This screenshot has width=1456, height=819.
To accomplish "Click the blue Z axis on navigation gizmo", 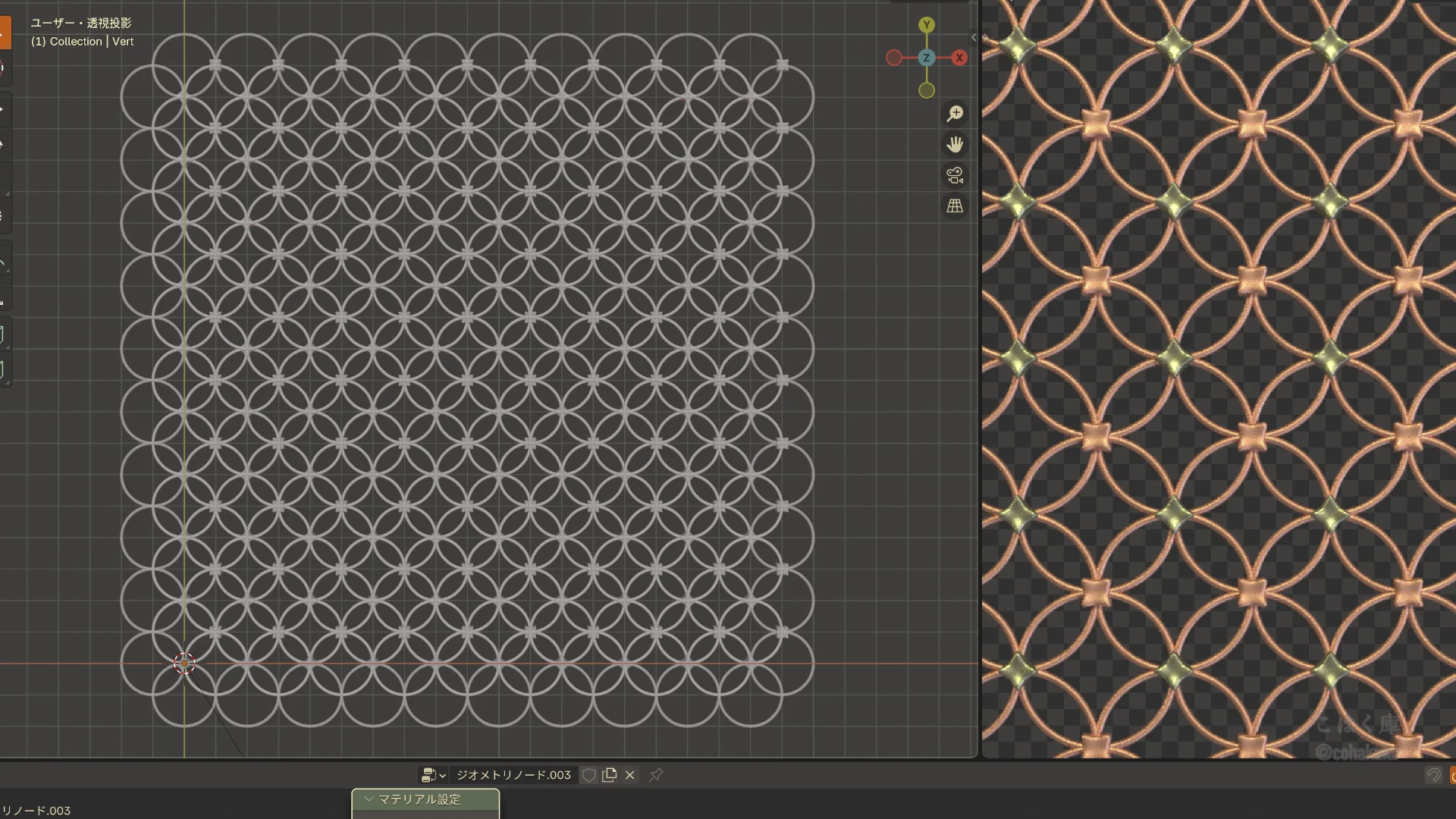I will [926, 58].
